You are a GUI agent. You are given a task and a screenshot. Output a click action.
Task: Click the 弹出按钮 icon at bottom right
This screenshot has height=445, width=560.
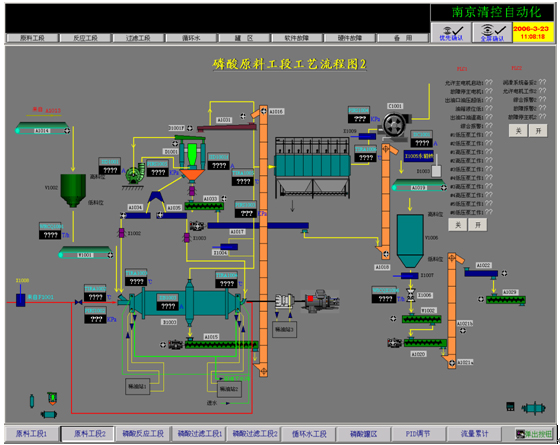[x=534, y=434]
